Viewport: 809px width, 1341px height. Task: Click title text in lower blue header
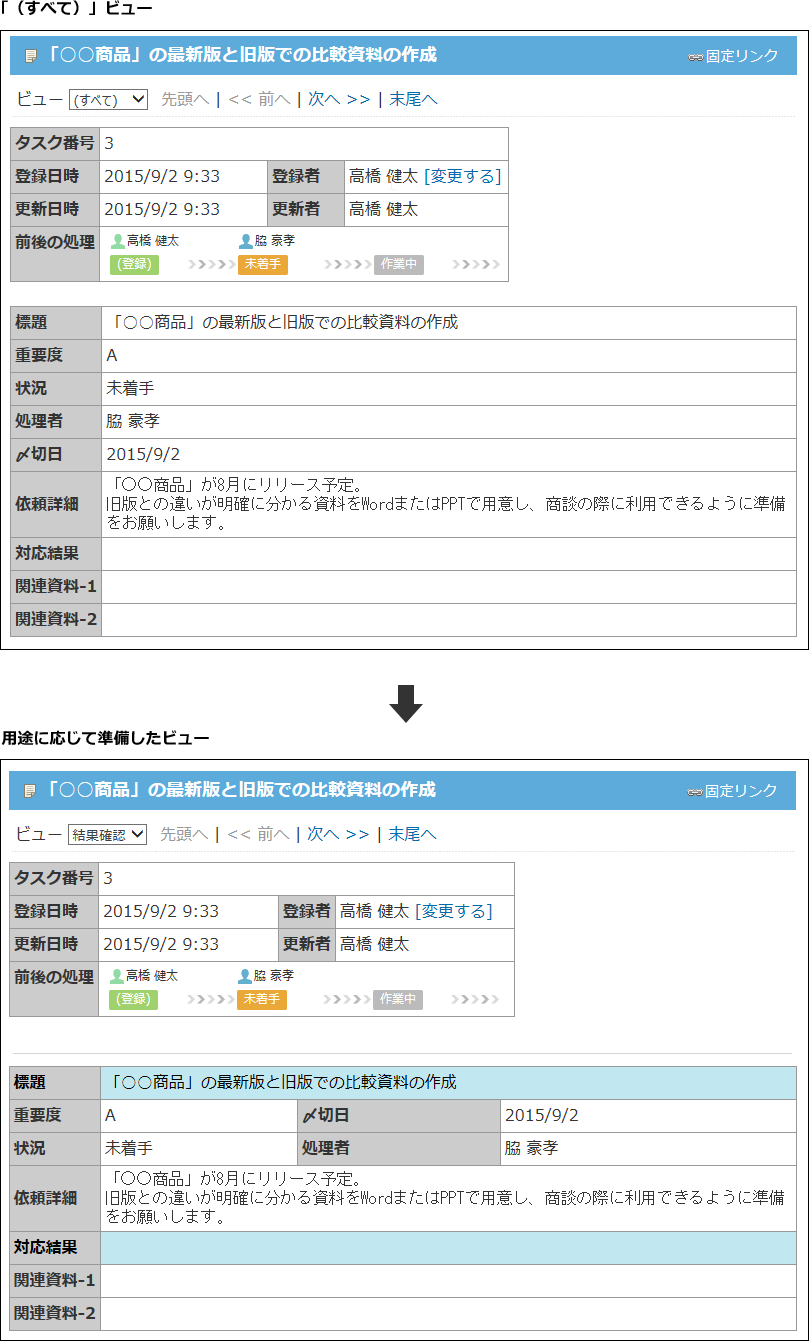coord(241,791)
